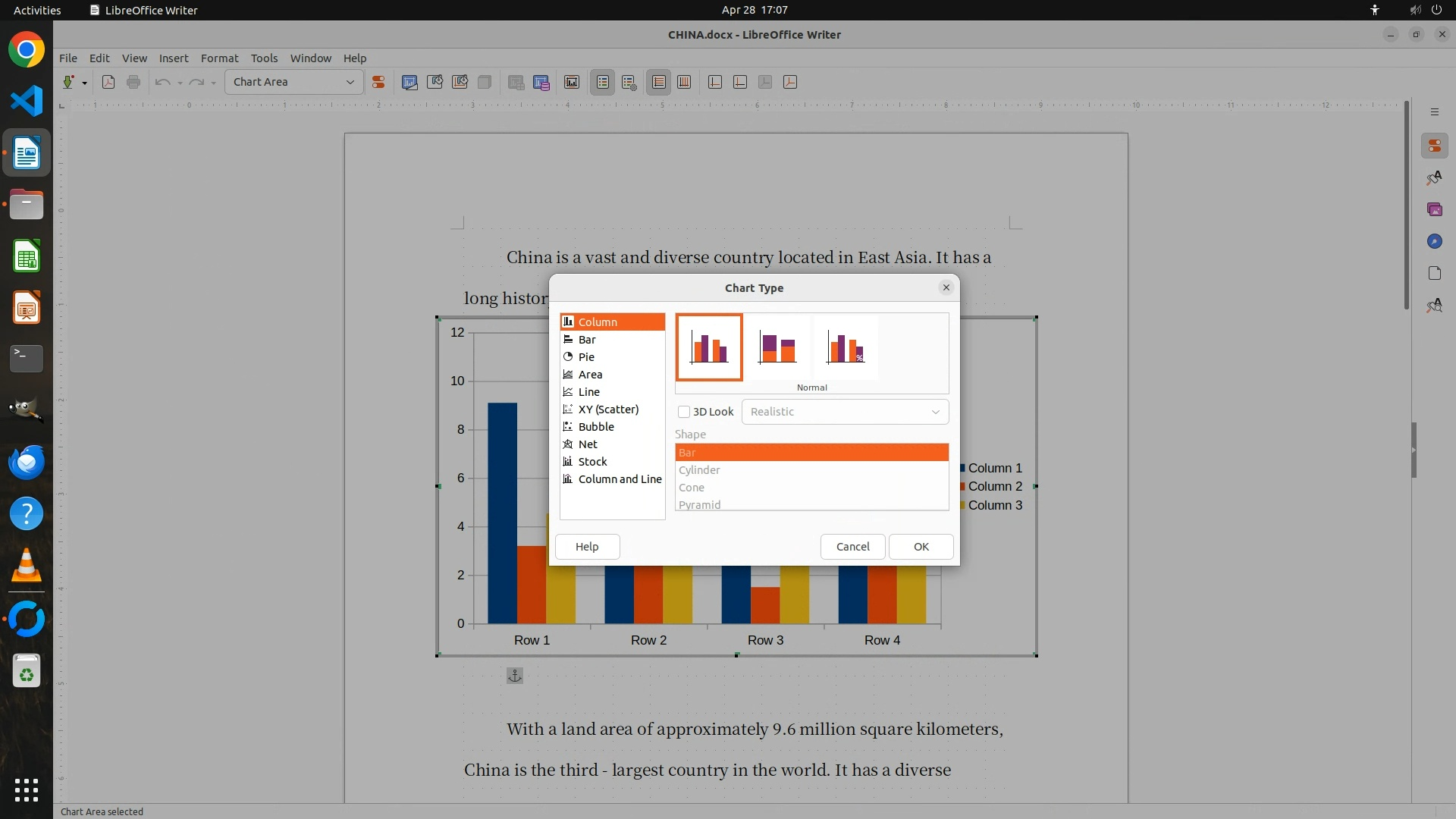
Task: Open the Insert menu
Action: [173, 58]
